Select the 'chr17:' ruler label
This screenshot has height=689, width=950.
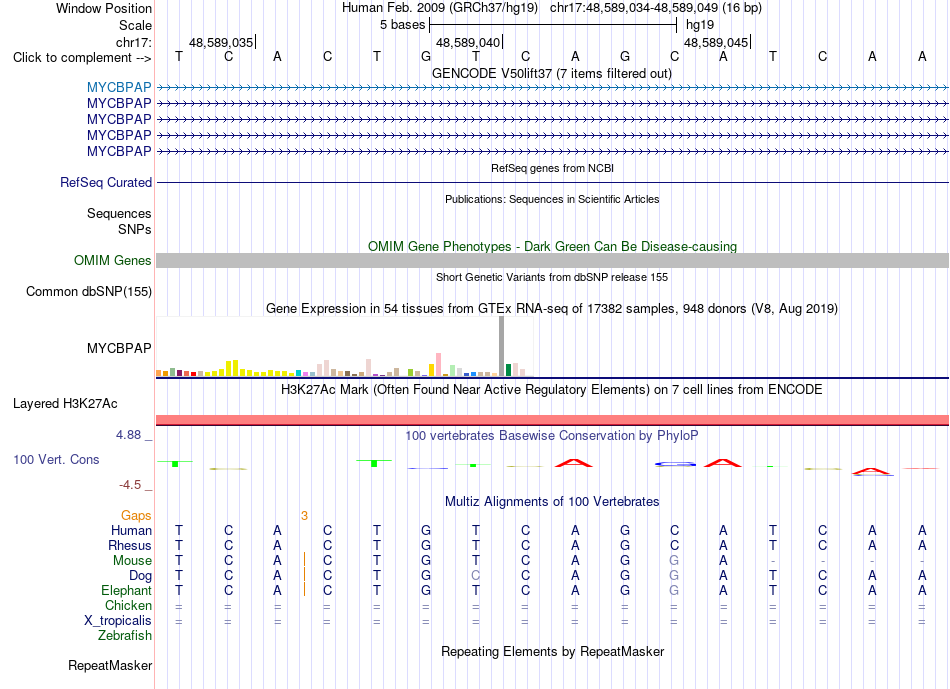coord(133,42)
